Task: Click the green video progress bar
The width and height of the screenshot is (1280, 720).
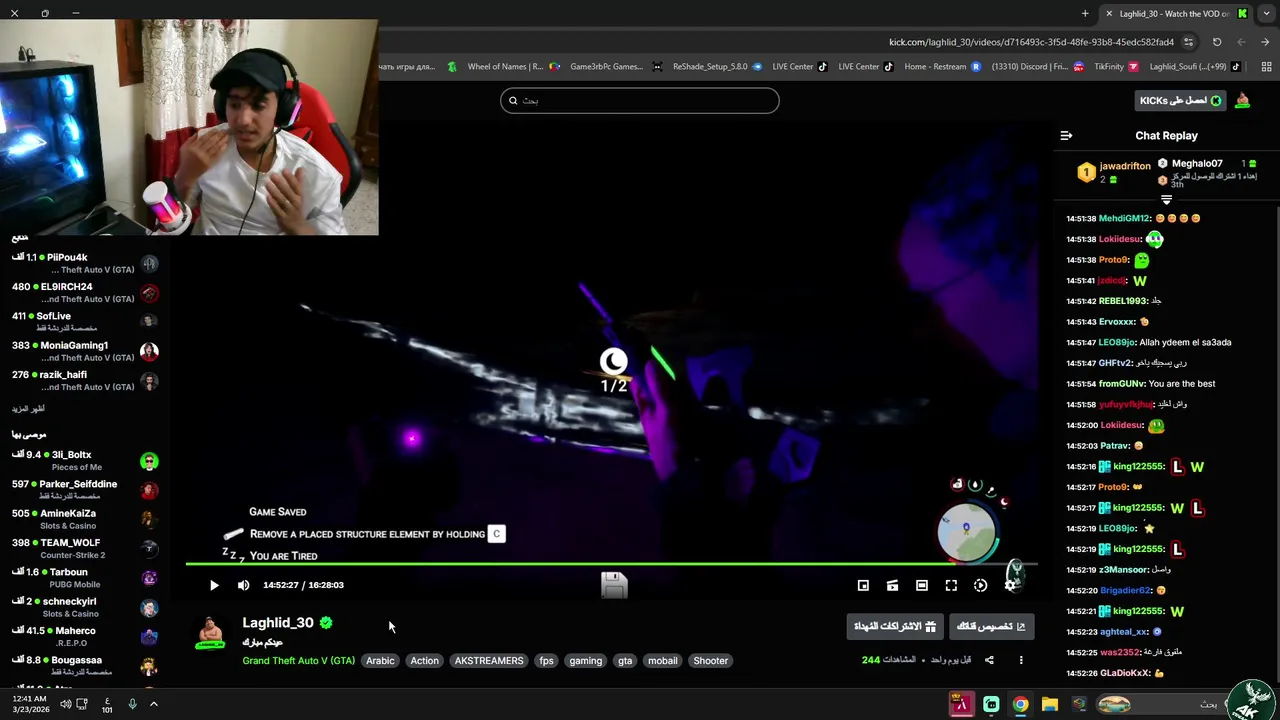Action: point(611,565)
